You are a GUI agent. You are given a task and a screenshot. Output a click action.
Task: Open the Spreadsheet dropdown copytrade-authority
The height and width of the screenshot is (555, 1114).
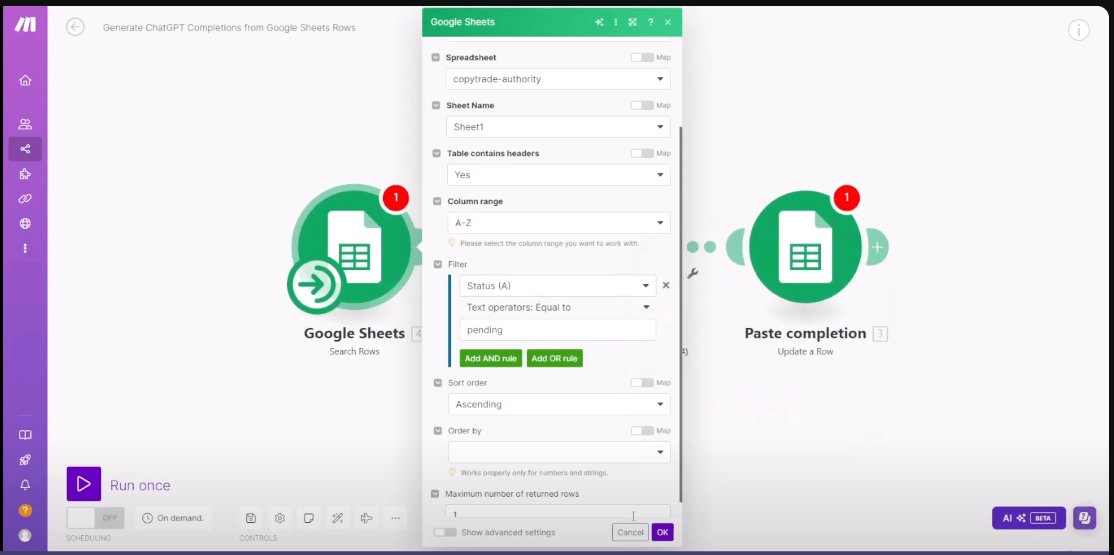click(558, 79)
